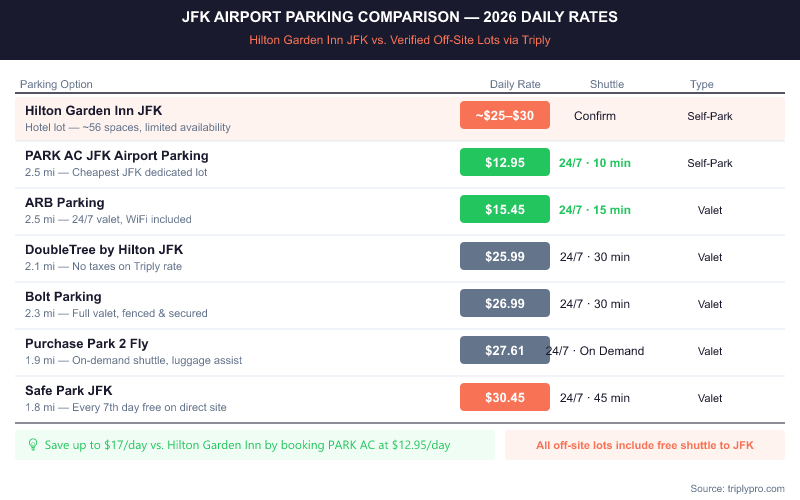Select the ~$25–$30 Hilton rate badge
Image resolution: width=800 pixels, height=500 pixels.
(x=505, y=116)
